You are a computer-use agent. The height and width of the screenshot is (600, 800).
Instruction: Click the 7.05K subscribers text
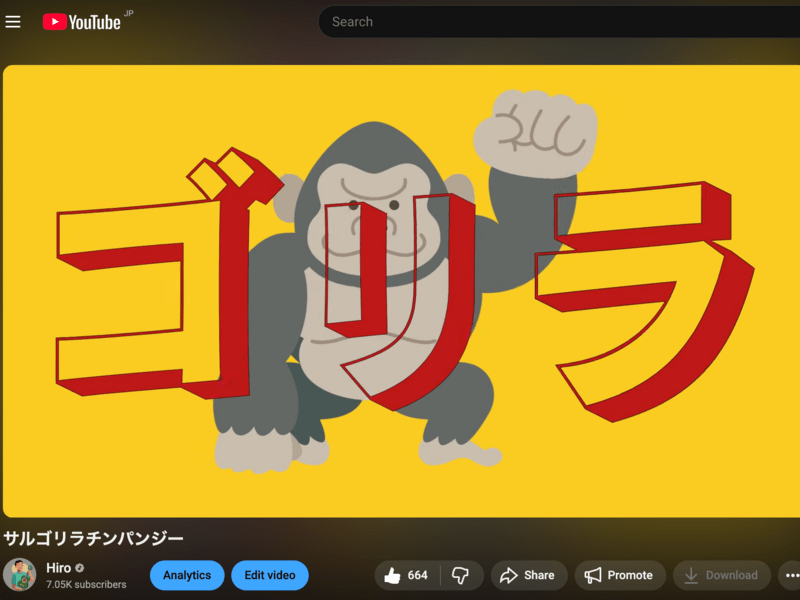click(86, 584)
